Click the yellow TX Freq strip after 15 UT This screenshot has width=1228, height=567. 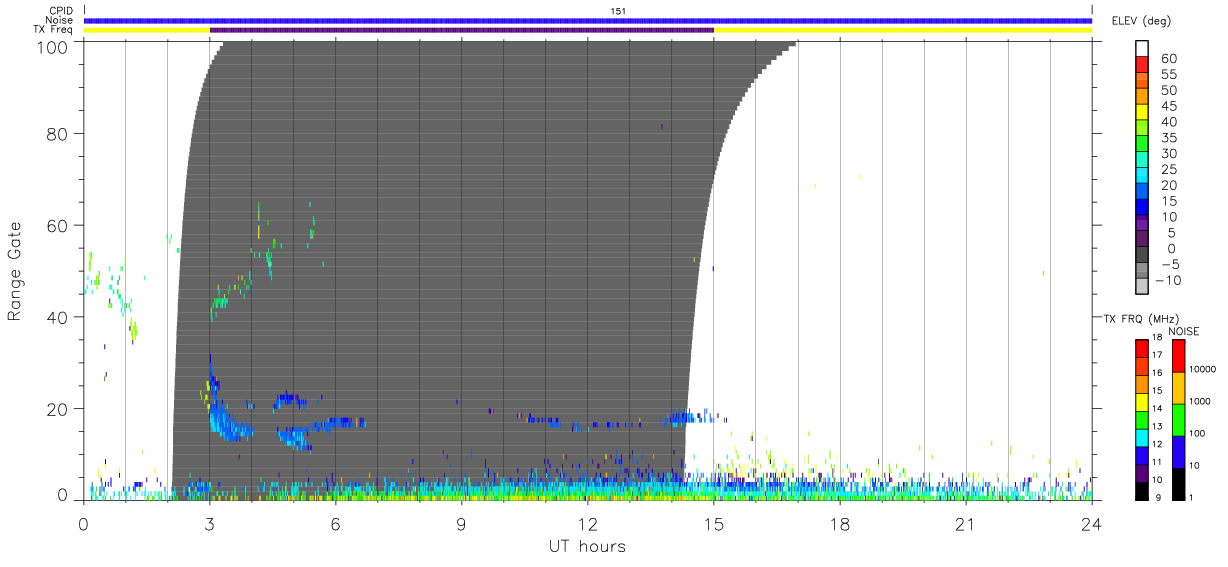click(903, 30)
